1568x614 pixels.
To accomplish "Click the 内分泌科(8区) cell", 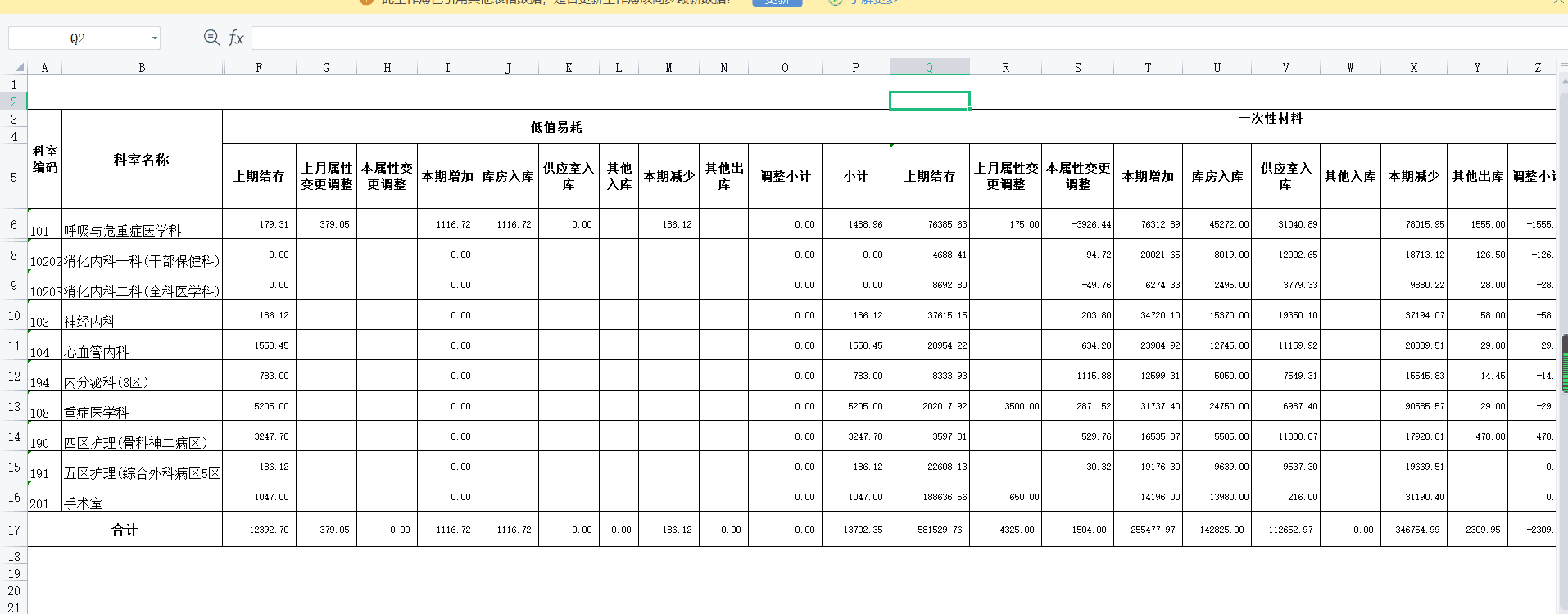I will pos(142,376).
